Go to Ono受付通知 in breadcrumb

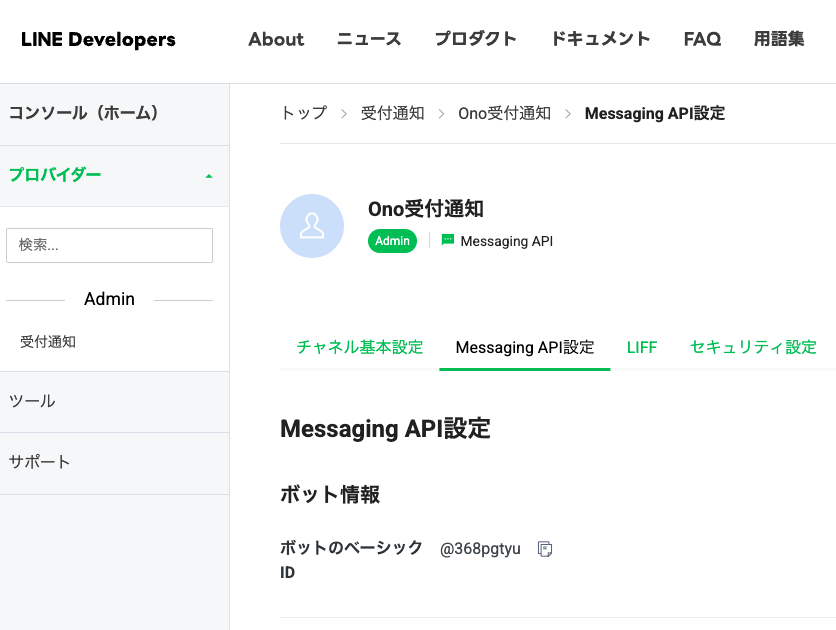pyautogui.click(x=504, y=113)
